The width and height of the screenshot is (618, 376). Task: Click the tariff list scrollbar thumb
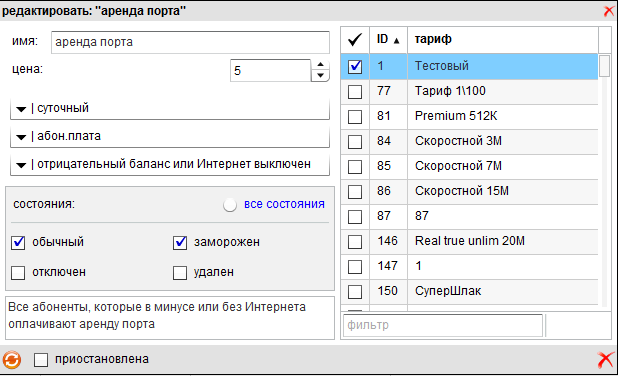604,66
